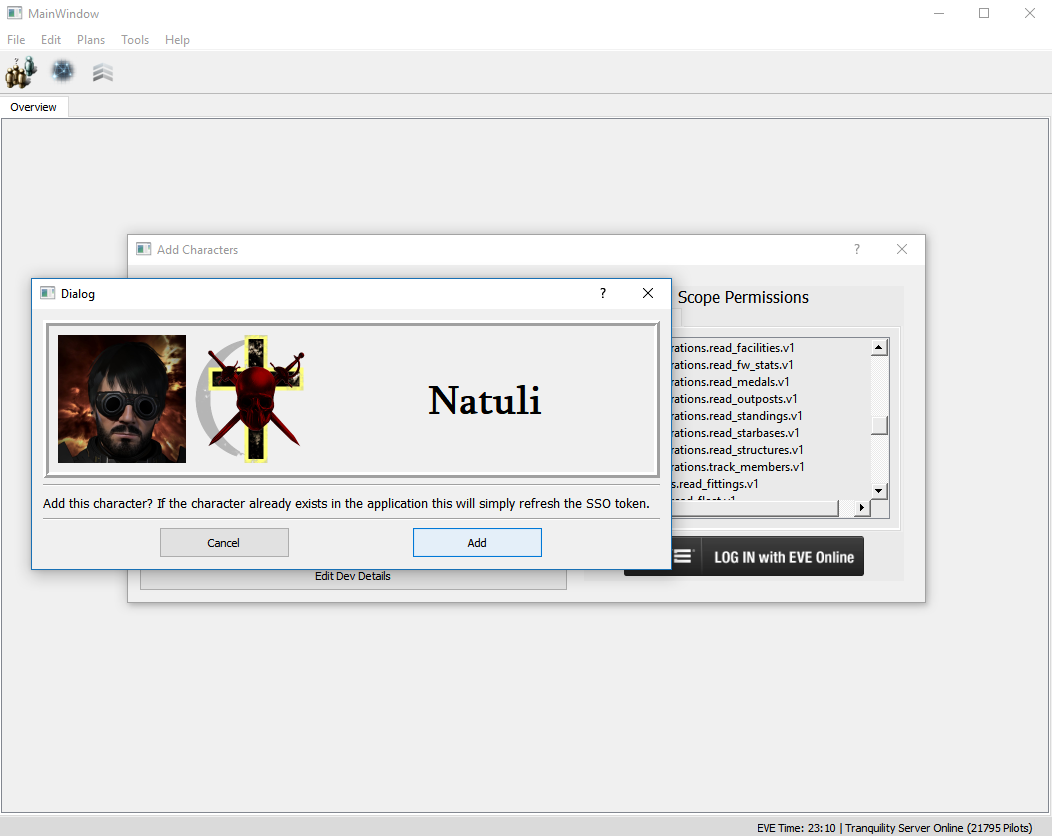The height and width of the screenshot is (836, 1052).
Task: Click Add to add character Natuli
Action: tap(477, 543)
